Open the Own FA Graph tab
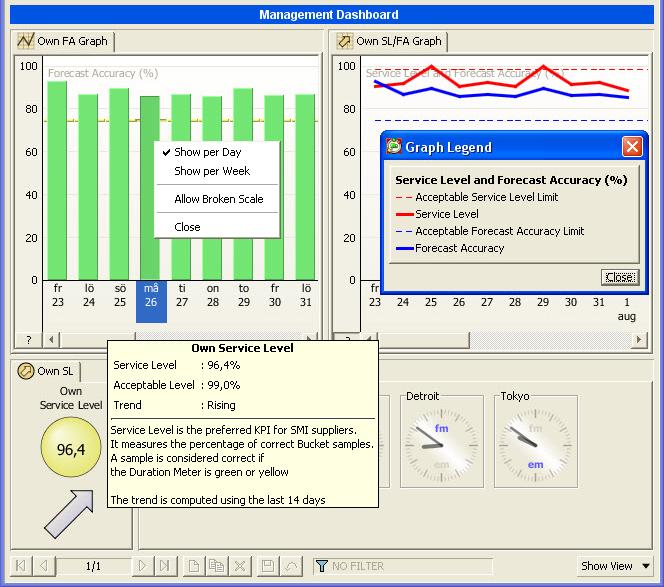664x587 pixels. point(64,41)
